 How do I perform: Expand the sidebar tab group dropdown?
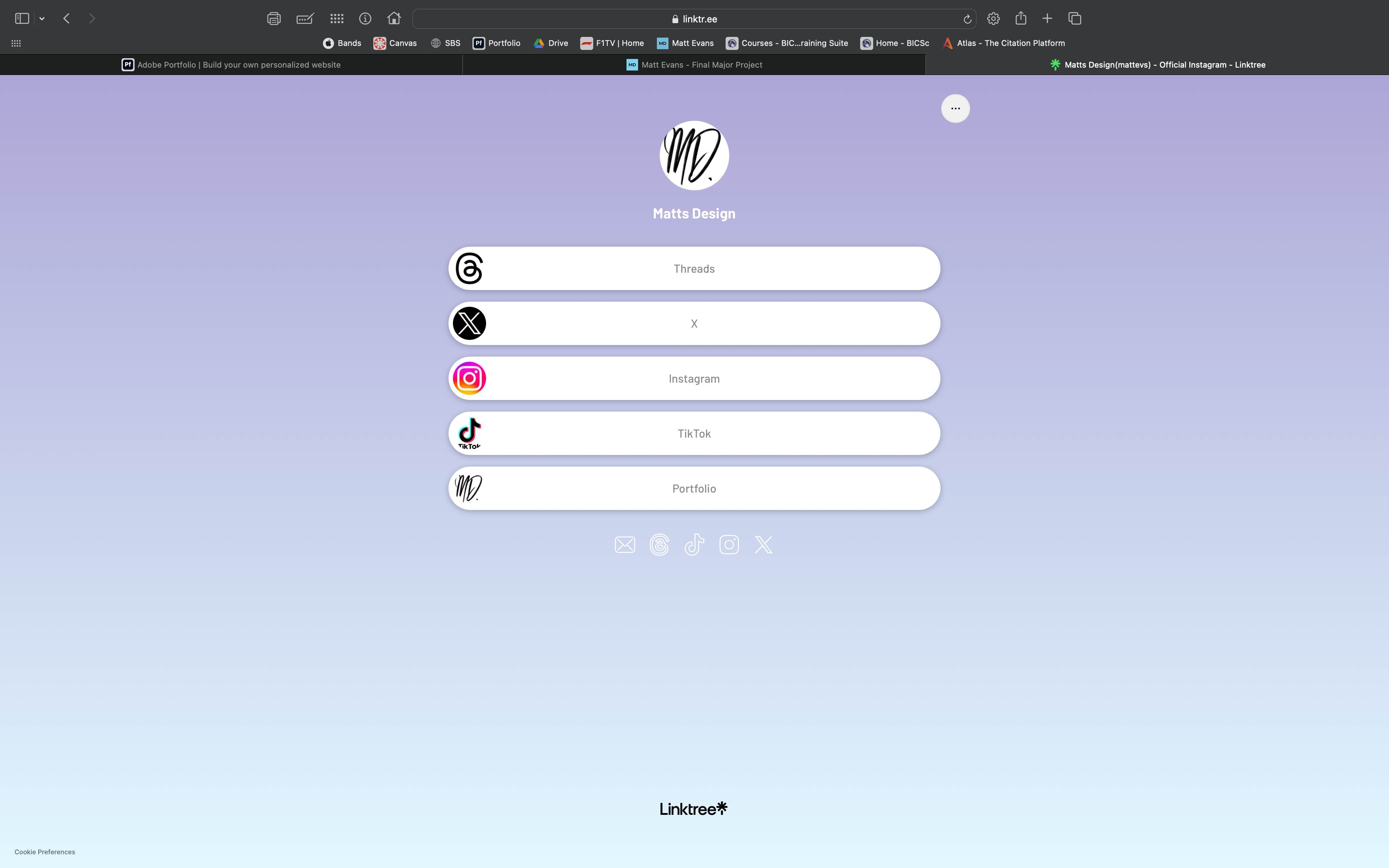click(42, 19)
